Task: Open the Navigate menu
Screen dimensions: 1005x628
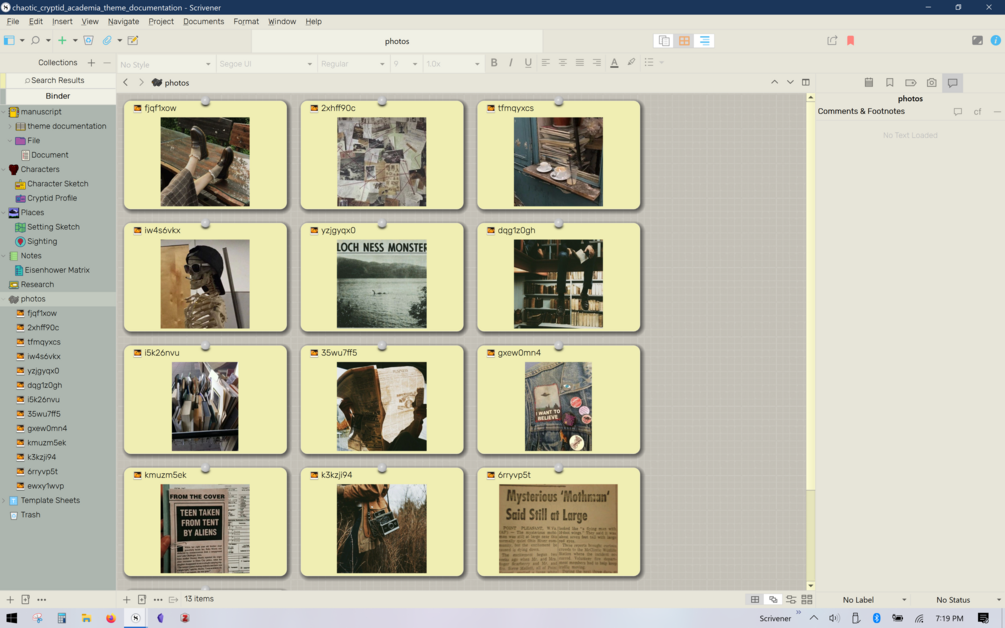Action: [123, 21]
